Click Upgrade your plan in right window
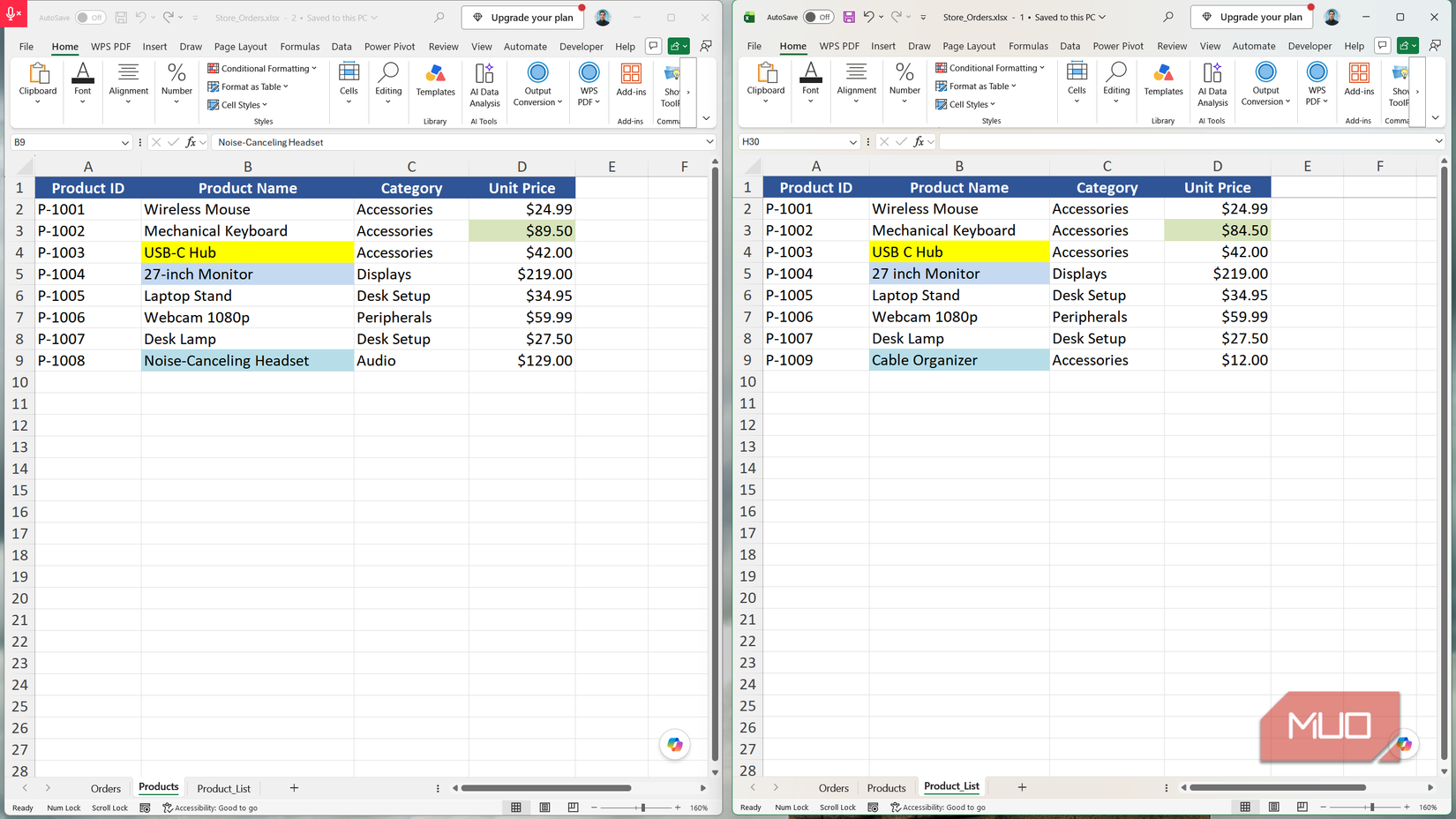 point(1251,17)
